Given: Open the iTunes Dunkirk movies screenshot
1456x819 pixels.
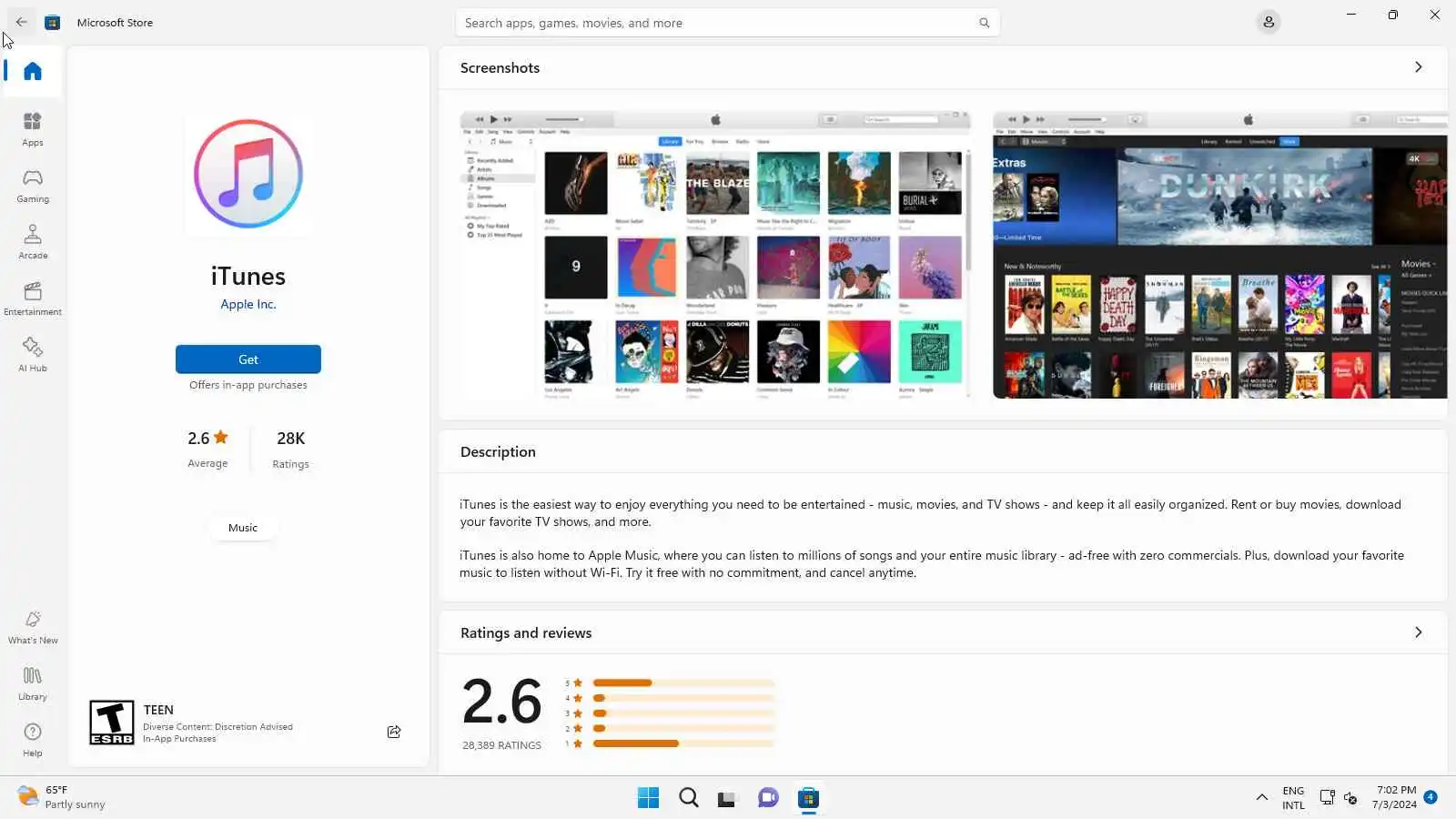Looking at the screenshot, I should pos(1220,255).
